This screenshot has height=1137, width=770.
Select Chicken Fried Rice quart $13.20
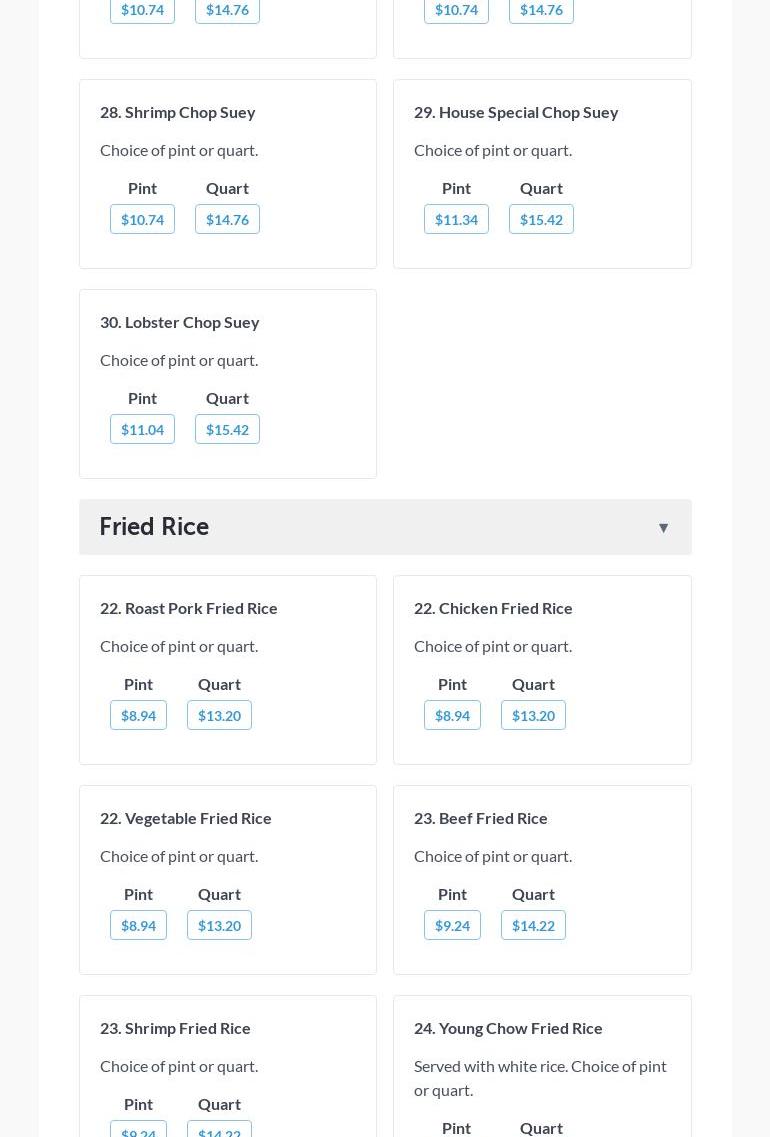(x=533, y=715)
